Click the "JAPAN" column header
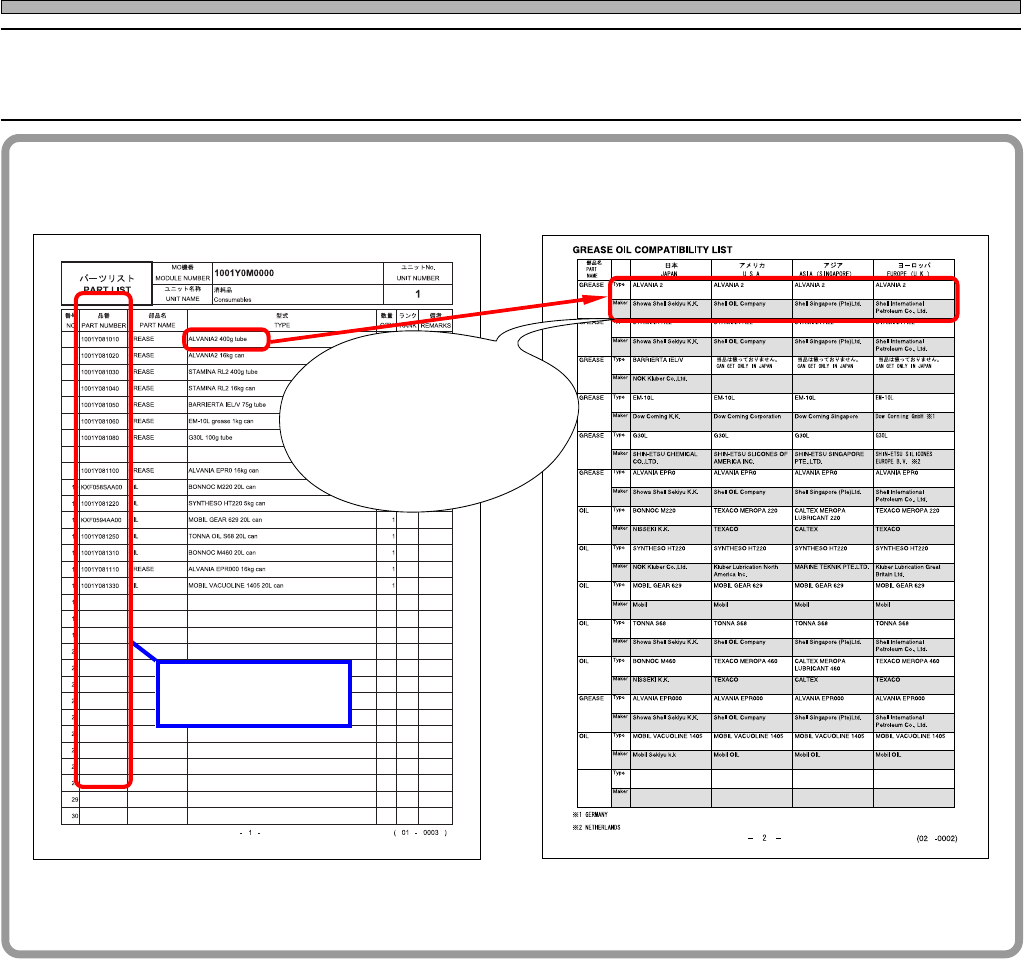Screen dimensions: 1024x959 pos(671,274)
